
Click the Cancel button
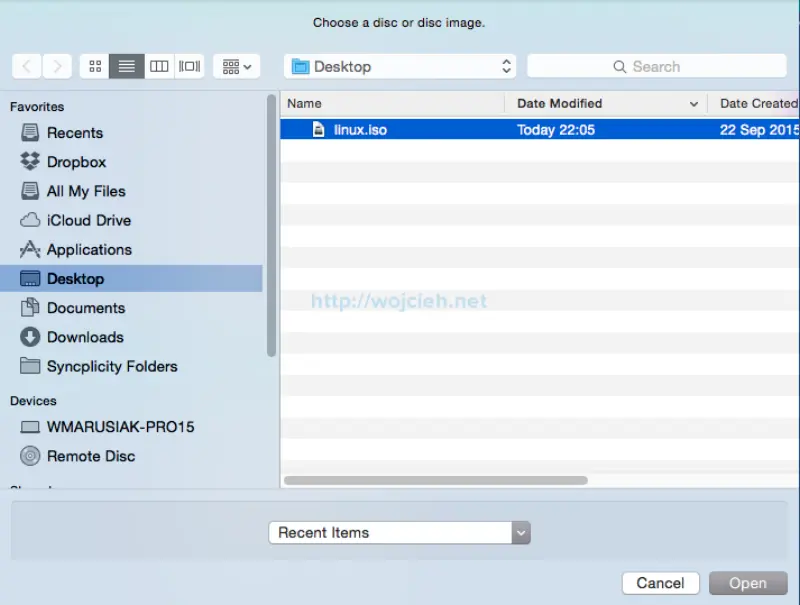point(660,583)
